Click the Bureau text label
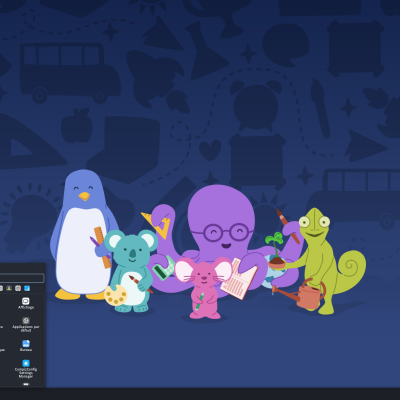This screenshot has width=400, height=400. pos(26,350)
